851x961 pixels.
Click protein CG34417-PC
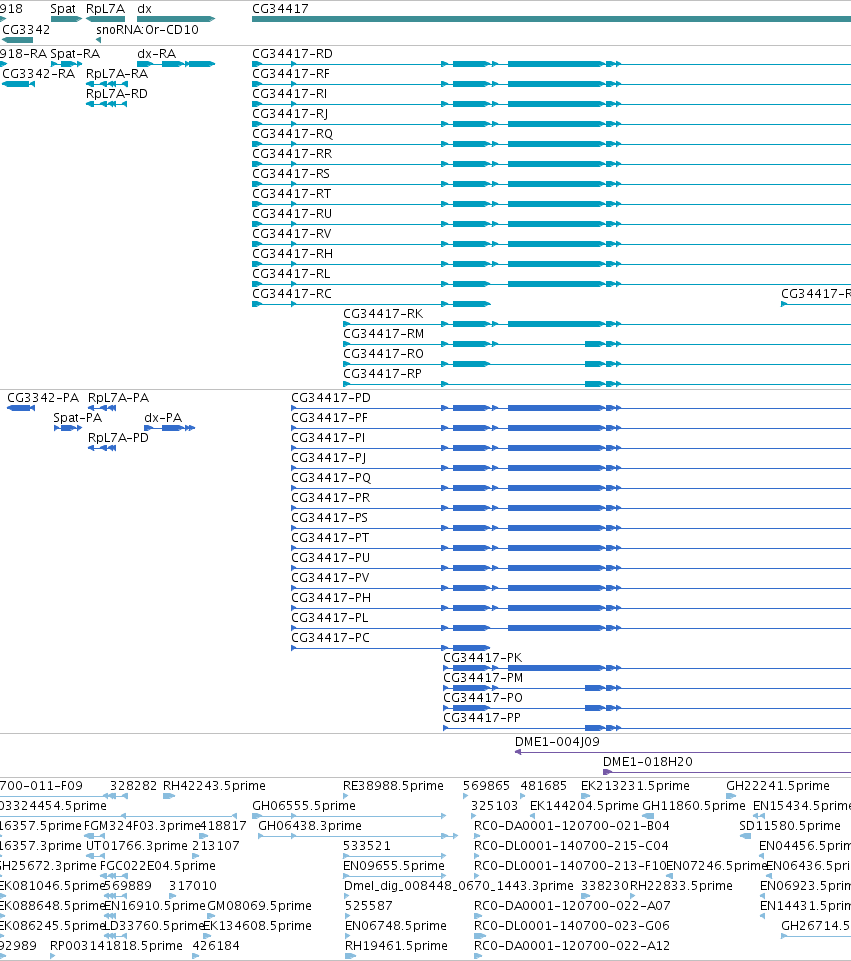coord(330,638)
